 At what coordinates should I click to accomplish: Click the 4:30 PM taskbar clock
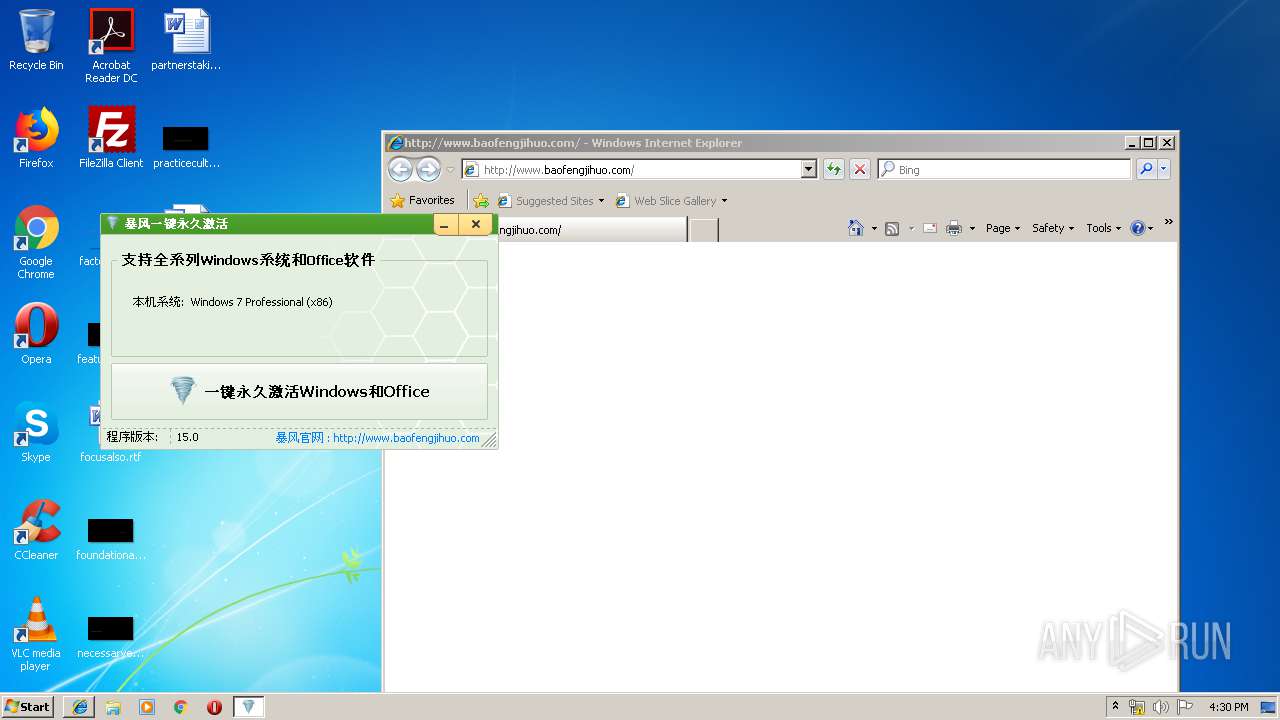coord(1229,707)
